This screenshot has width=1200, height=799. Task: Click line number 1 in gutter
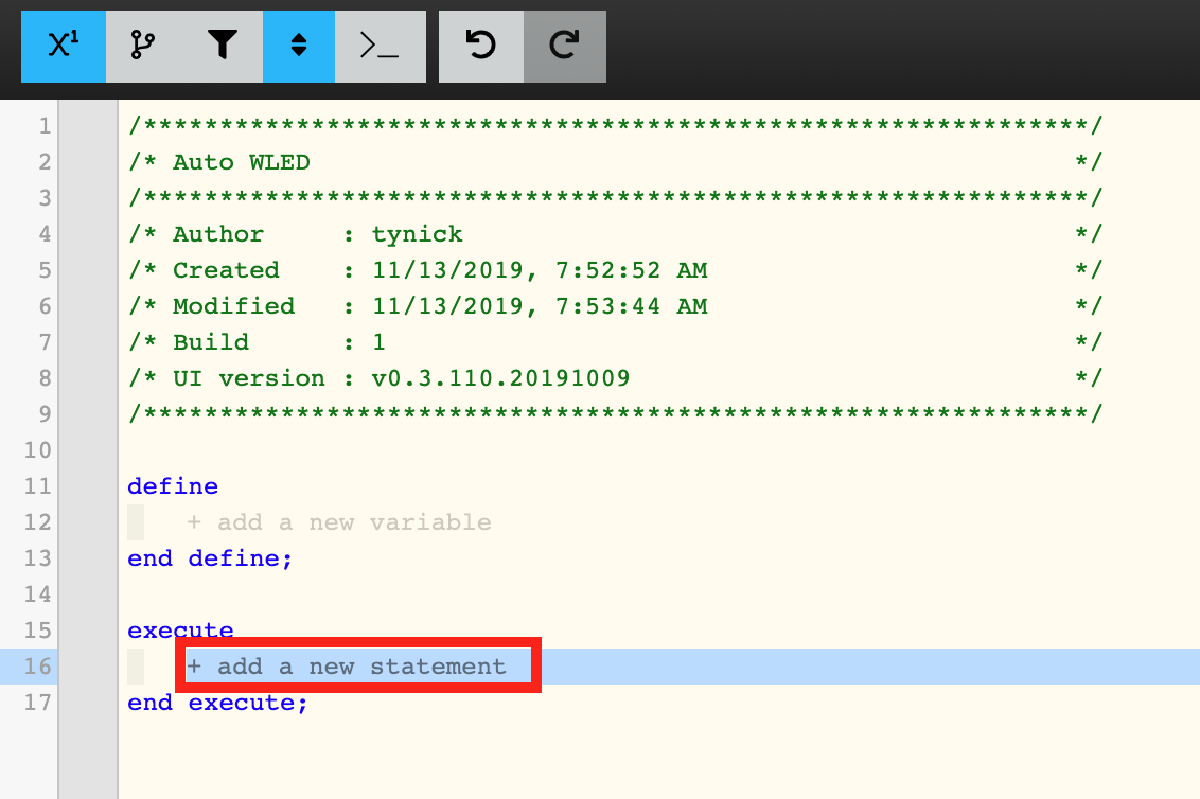pyautogui.click(x=44, y=126)
